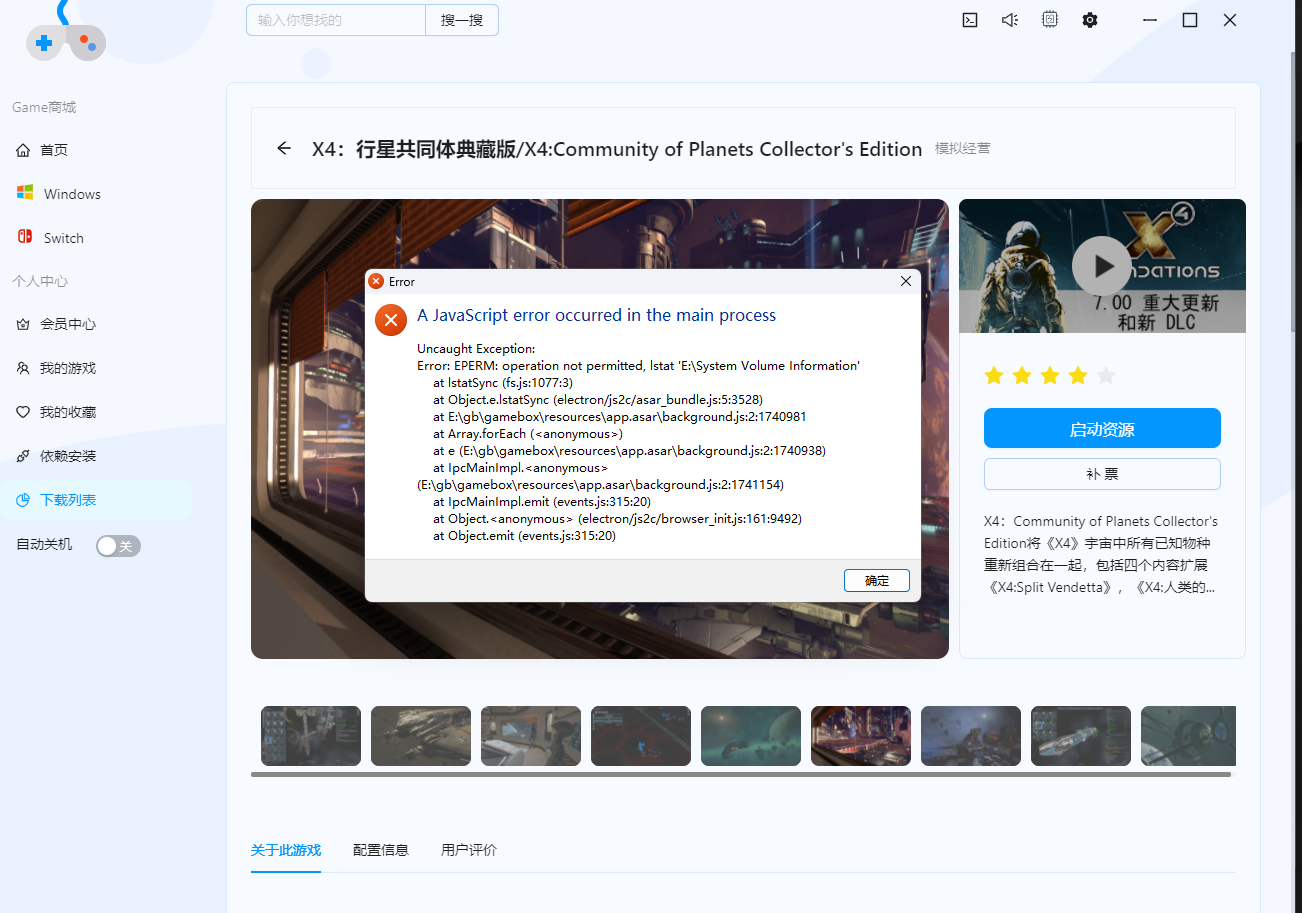Click the fourth rating star
The width and height of the screenshot is (1302, 913).
[1078, 376]
